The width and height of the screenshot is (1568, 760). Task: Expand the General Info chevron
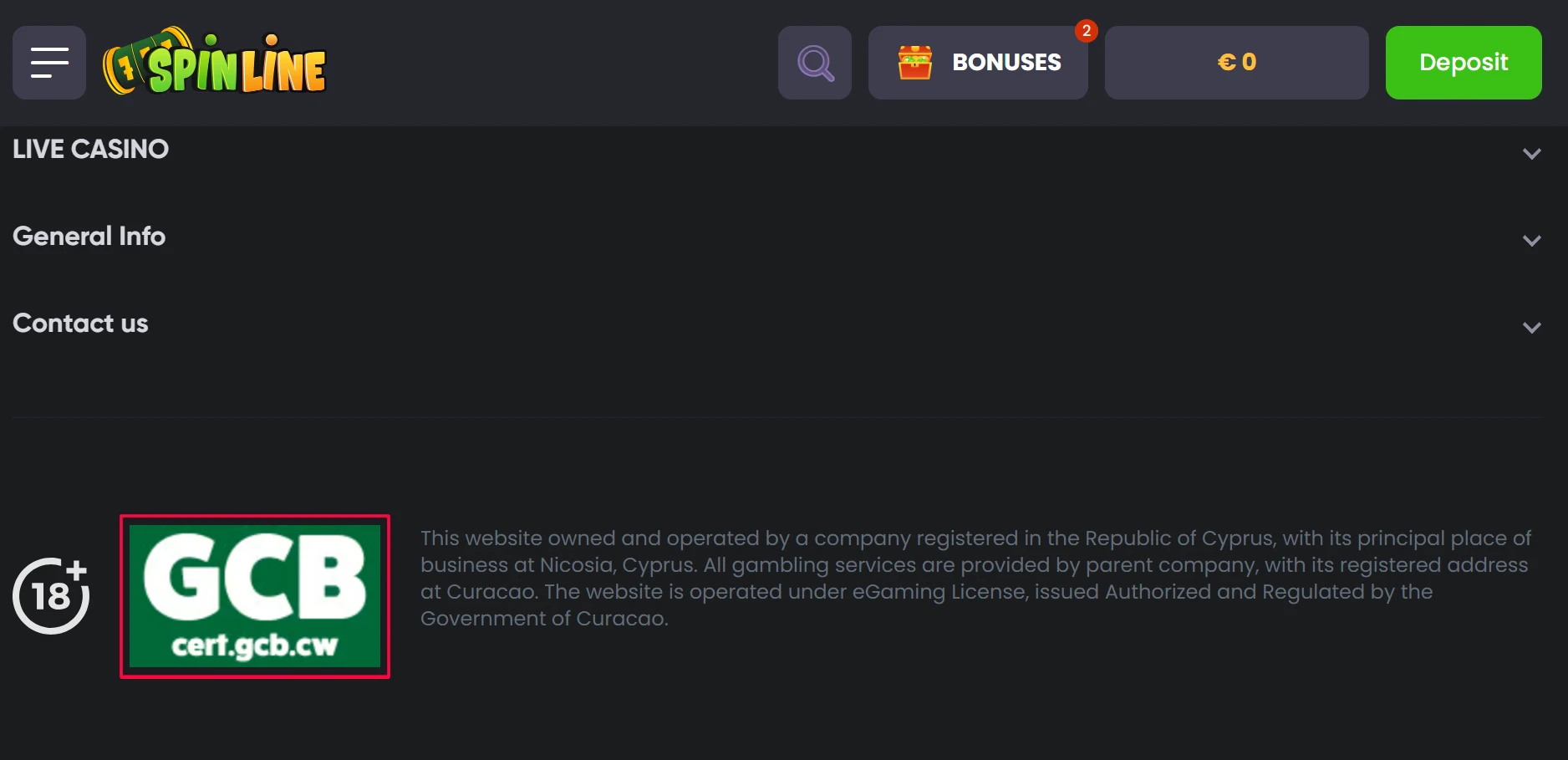tap(1531, 241)
